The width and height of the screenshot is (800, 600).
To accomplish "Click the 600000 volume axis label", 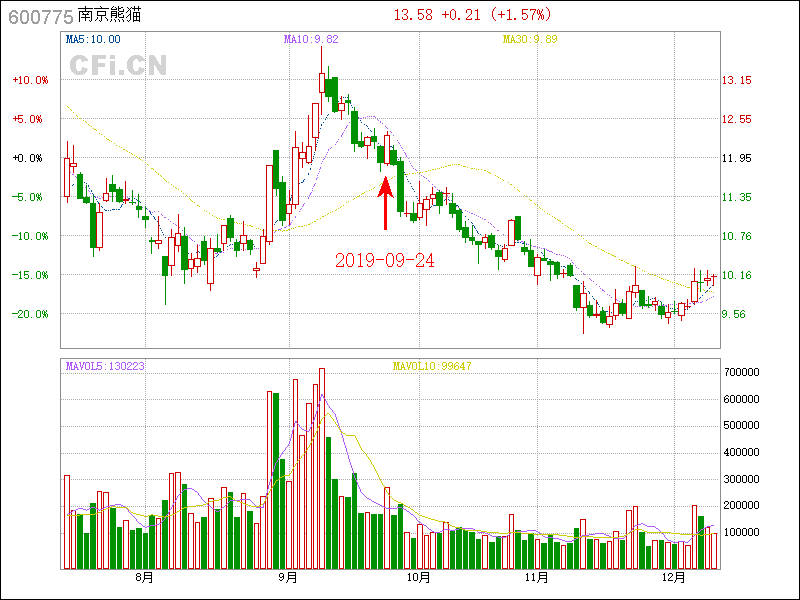I will [741, 399].
